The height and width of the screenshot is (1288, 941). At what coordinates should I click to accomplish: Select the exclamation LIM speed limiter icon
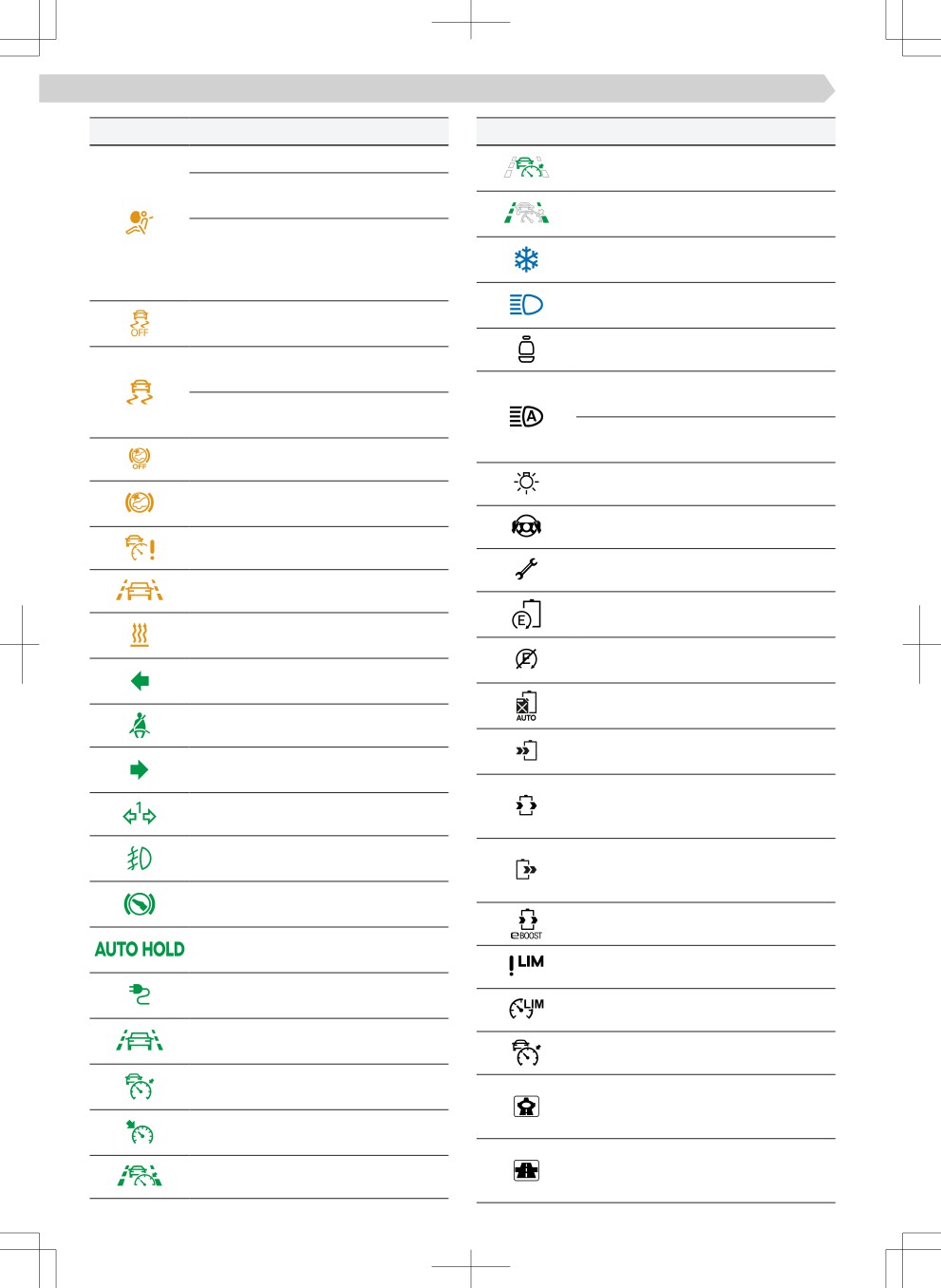click(526, 965)
